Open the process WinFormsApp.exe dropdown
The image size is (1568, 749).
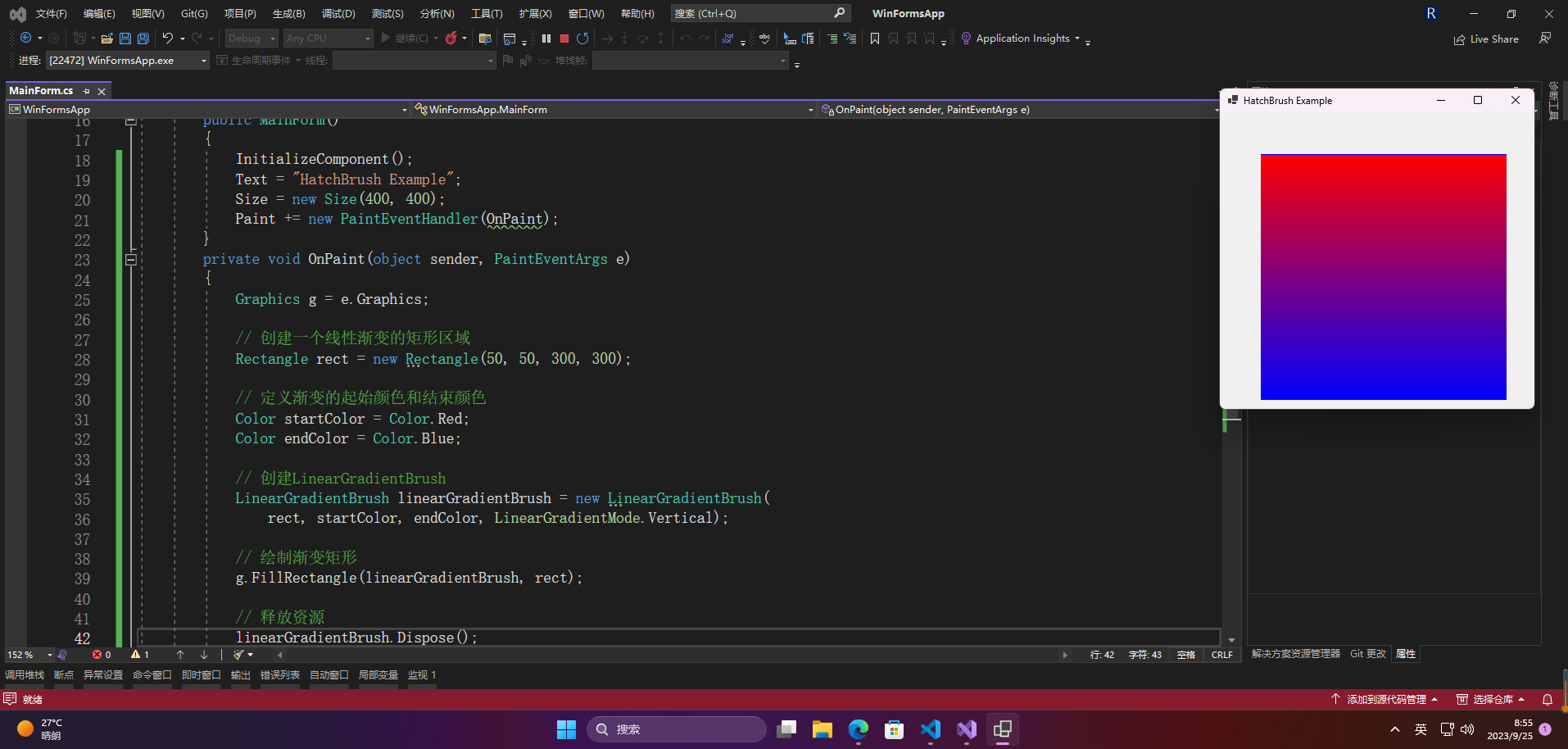pos(128,61)
